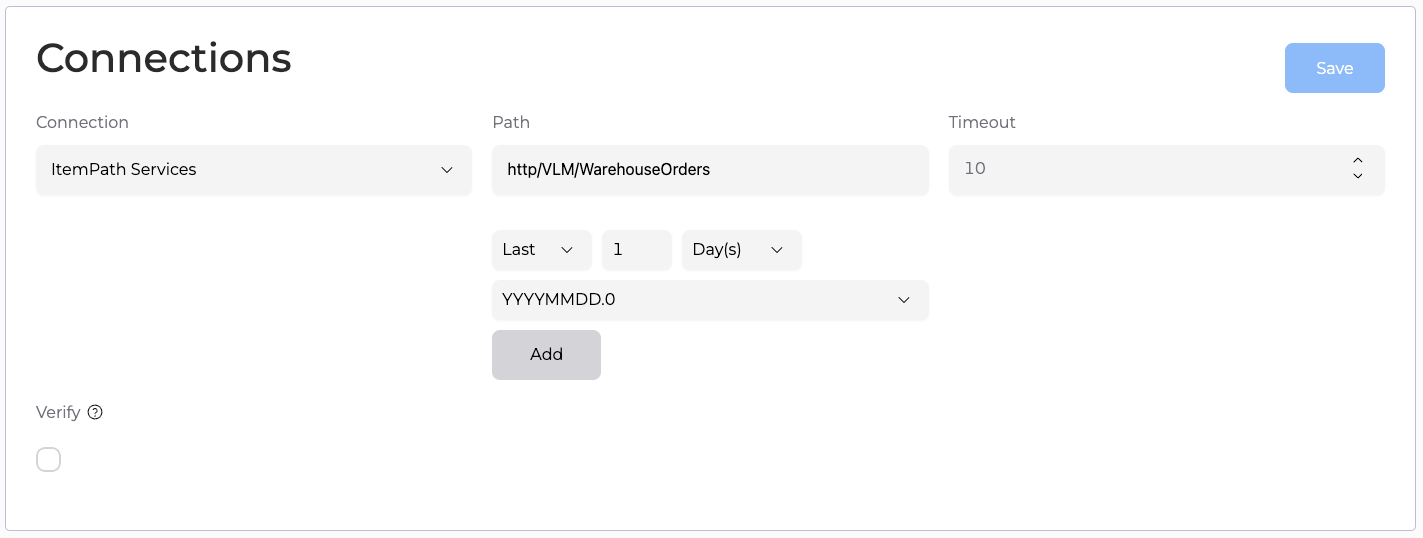Select the quantity field showing 1
Viewport: 1423px width, 538px height.
click(636, 250)
